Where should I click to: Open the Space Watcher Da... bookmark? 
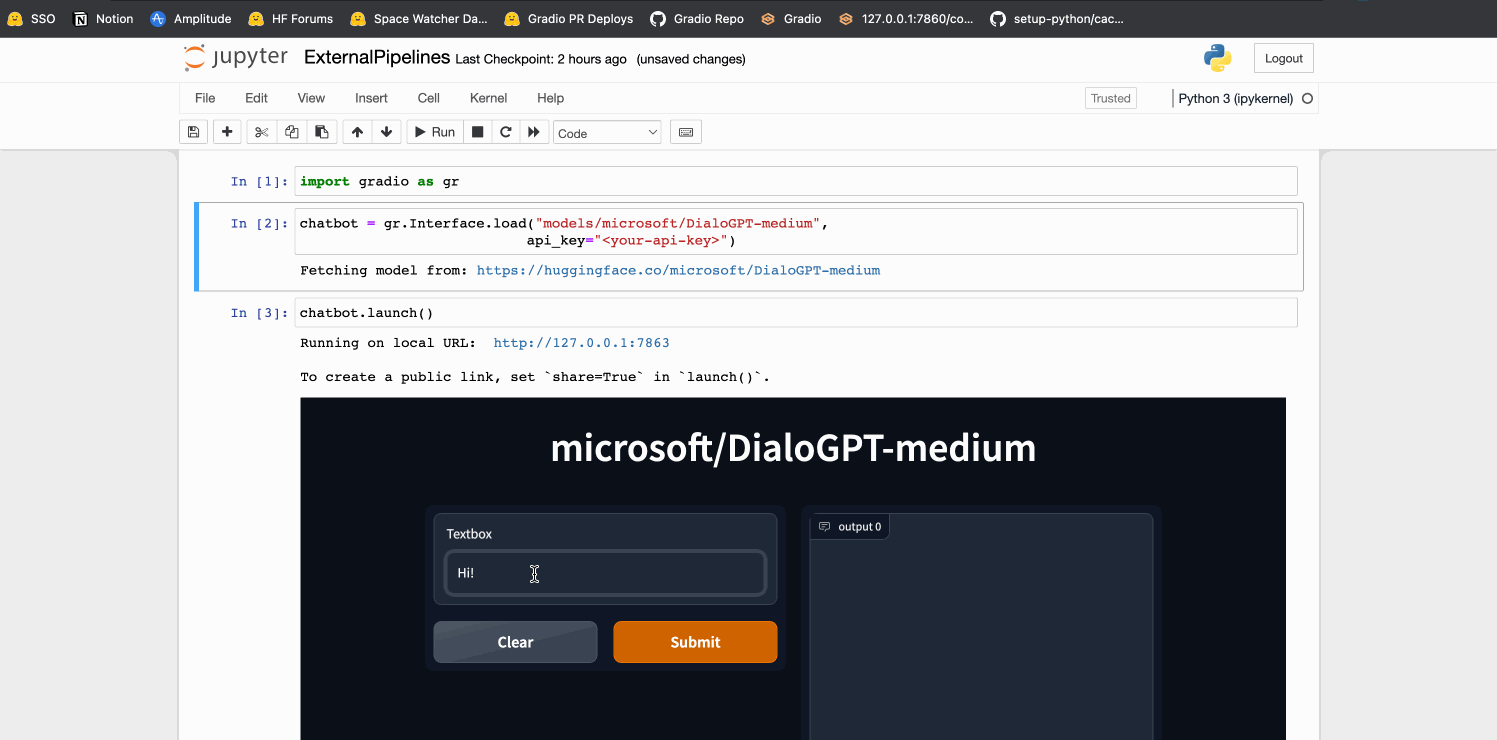click(419, 18)
